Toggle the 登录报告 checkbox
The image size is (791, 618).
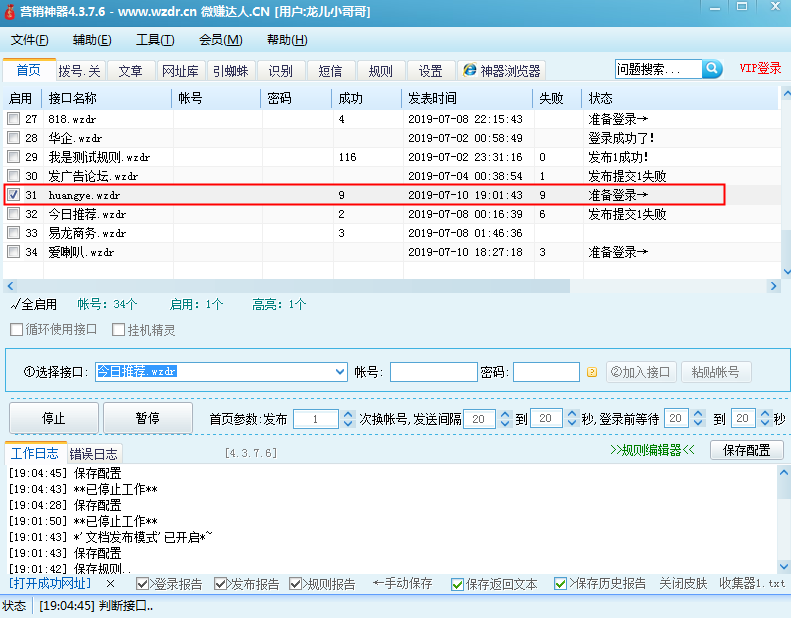142,584
